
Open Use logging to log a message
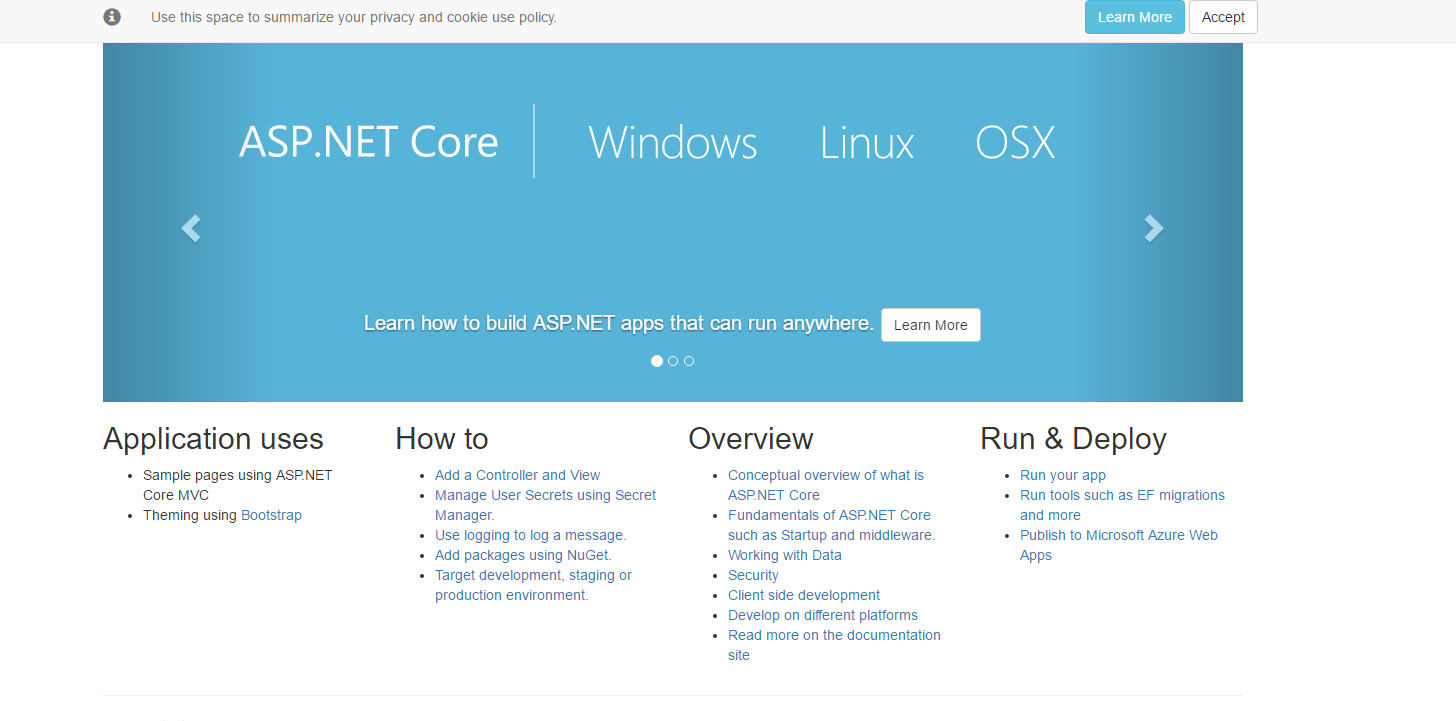click(x=530, y=535)
